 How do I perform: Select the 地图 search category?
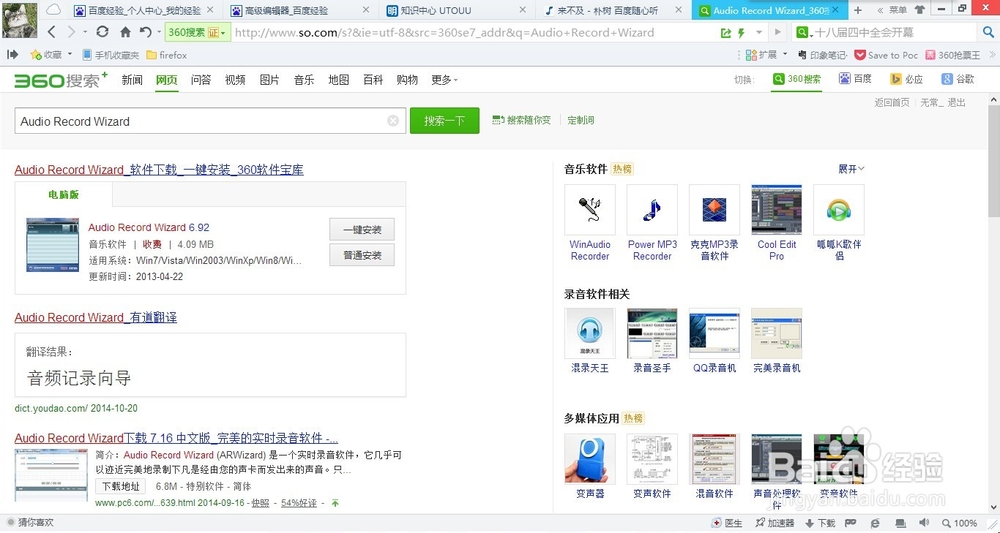(339, 80)
